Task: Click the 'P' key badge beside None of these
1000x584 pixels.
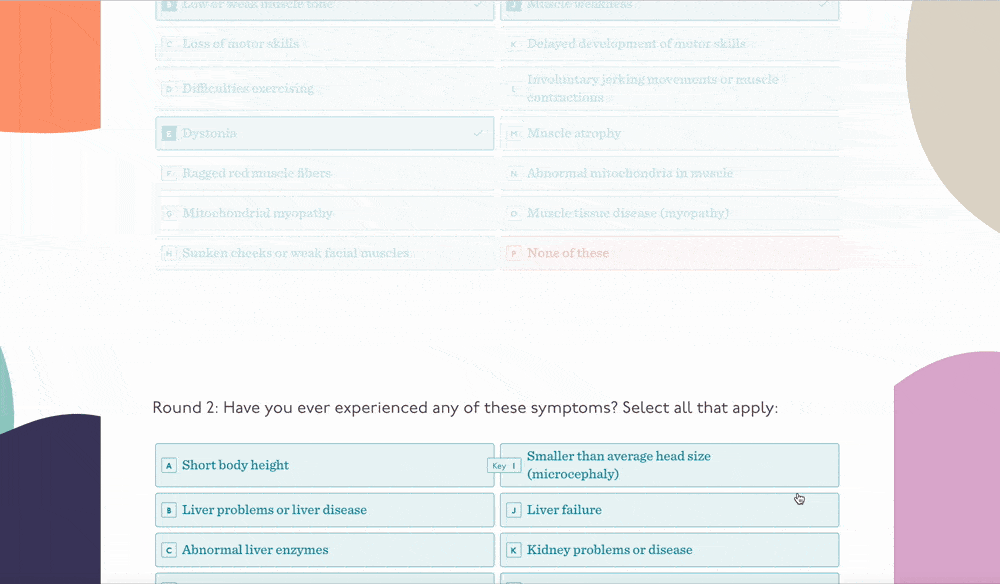Action: (x=514, y=253)
